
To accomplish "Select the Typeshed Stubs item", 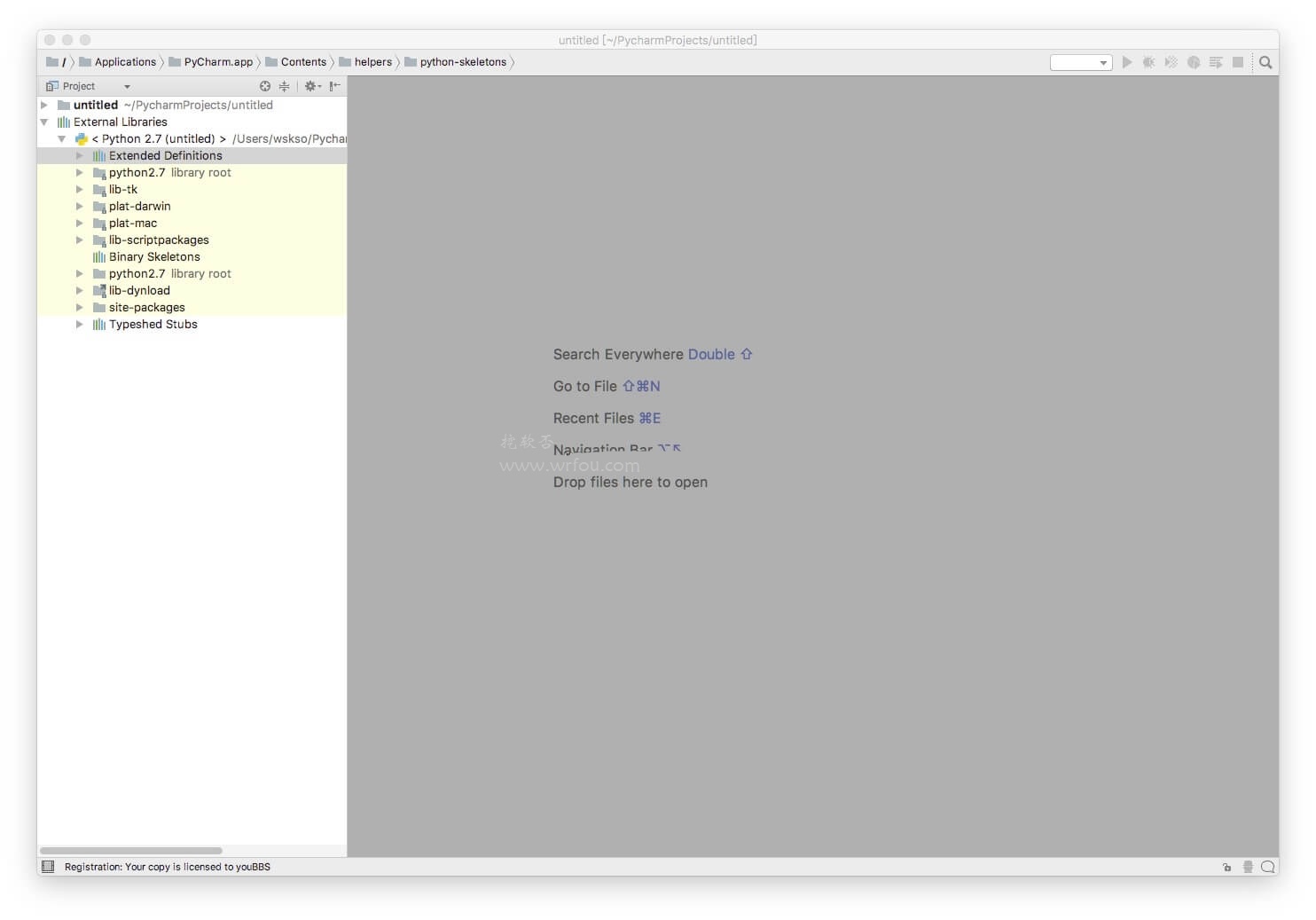I will click(192, 324).
